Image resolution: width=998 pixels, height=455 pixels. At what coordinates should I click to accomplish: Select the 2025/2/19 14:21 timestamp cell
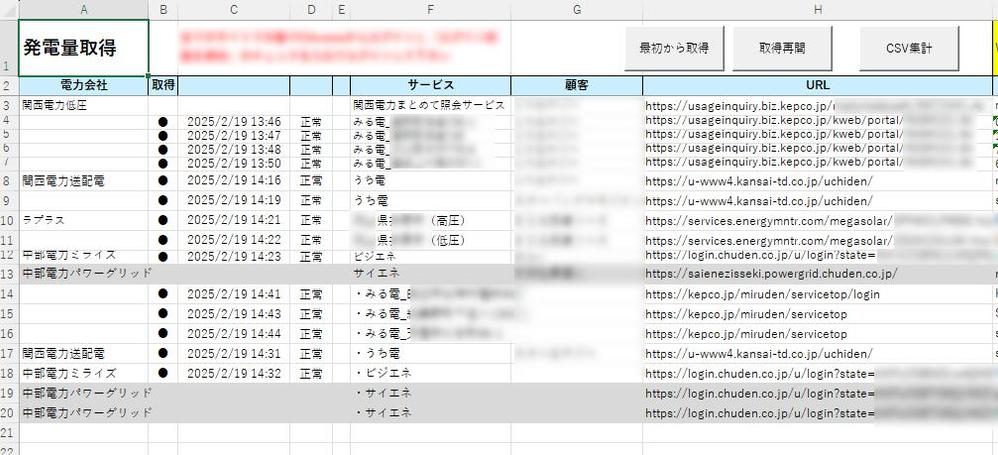click(x=234, y=220)
